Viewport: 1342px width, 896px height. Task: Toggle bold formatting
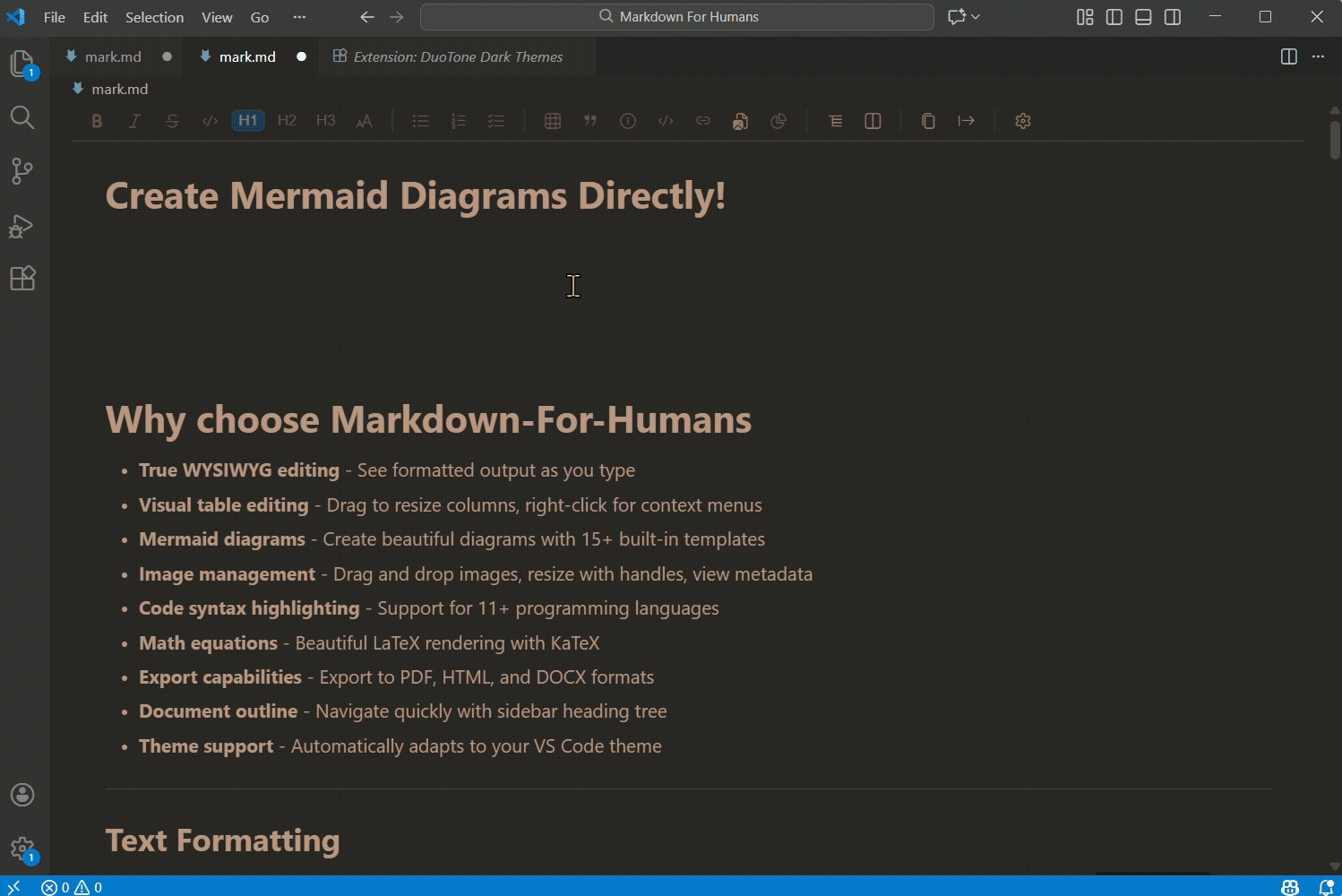96,120
